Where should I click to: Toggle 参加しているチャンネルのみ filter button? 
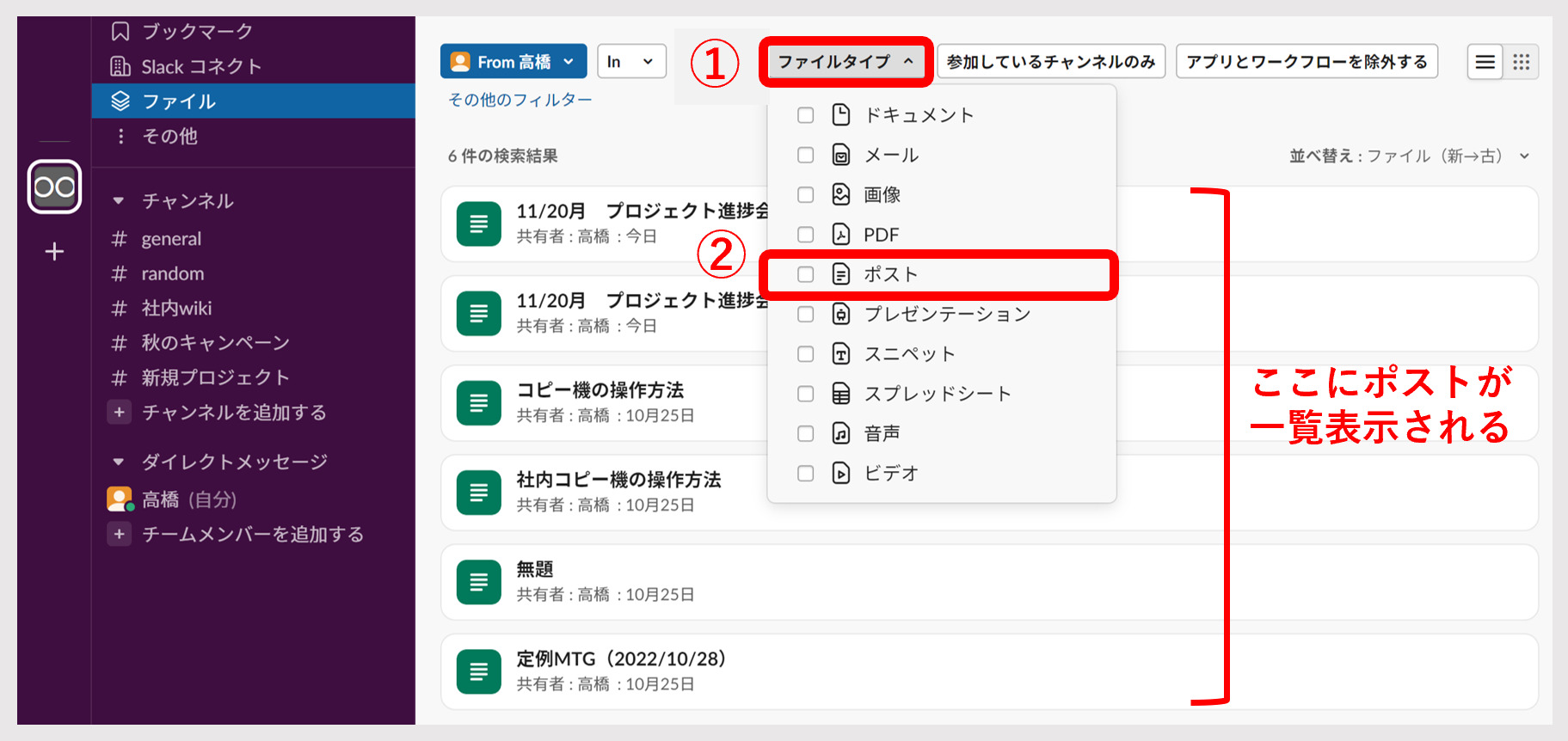1051,62
